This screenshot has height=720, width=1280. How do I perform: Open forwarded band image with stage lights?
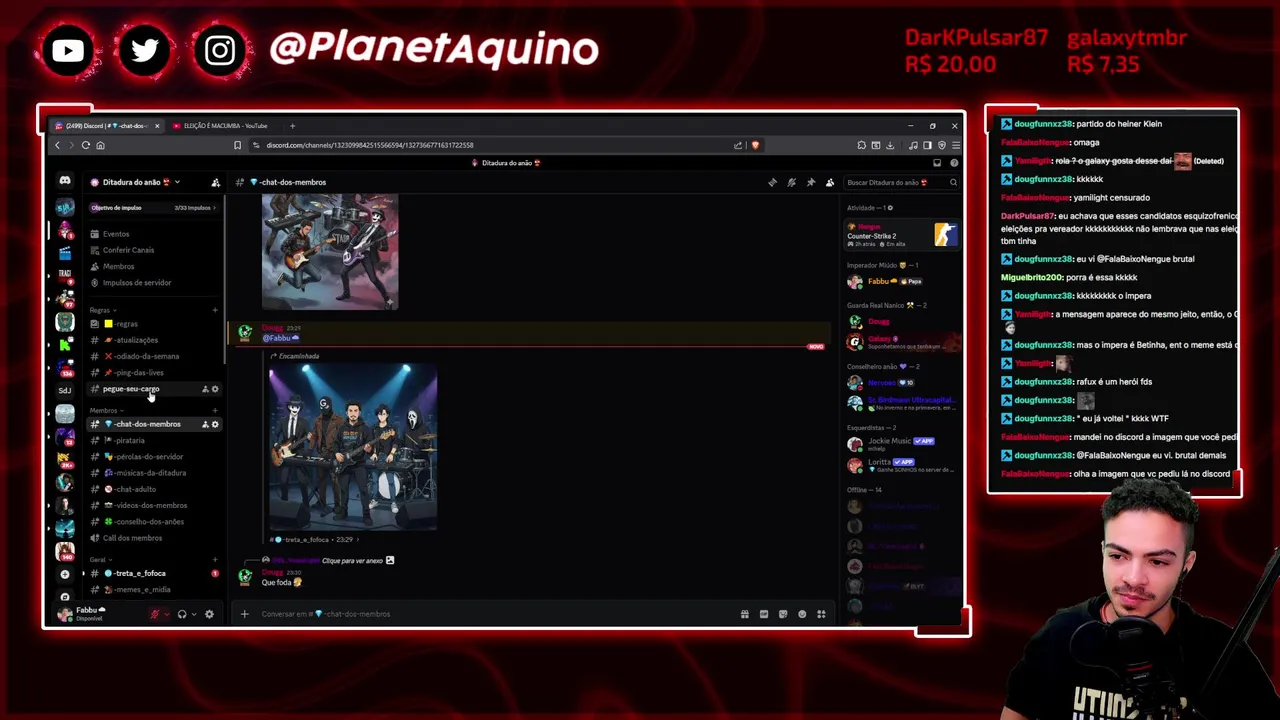pos(353,447)
